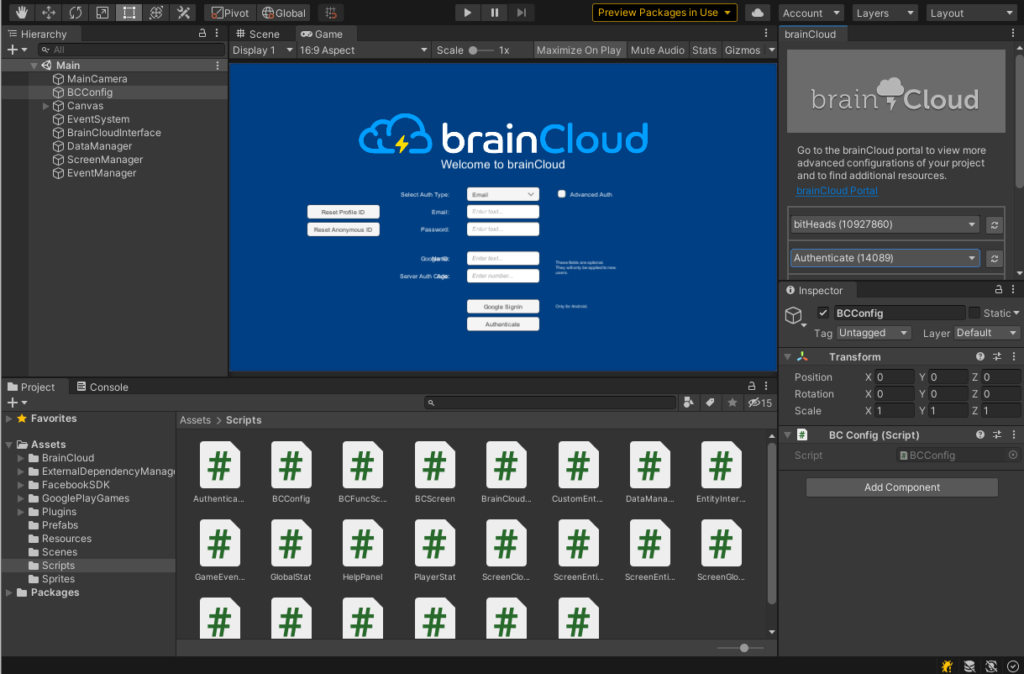Toggle Maximize On Play
This screenshot has width=1024, height=674.
579,50
